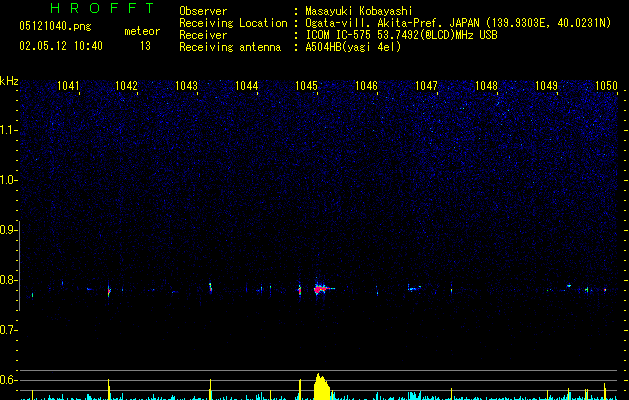The image size is (629, 400).
Task: Click the Ogata-vill. Akita-Pref. JAPAN location text
Action: tap(458, 23)
